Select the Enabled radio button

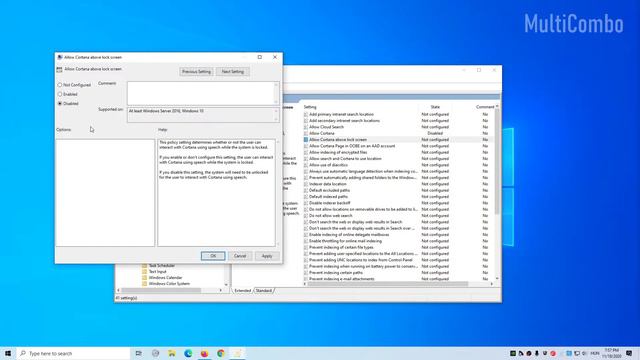point(60,94)
